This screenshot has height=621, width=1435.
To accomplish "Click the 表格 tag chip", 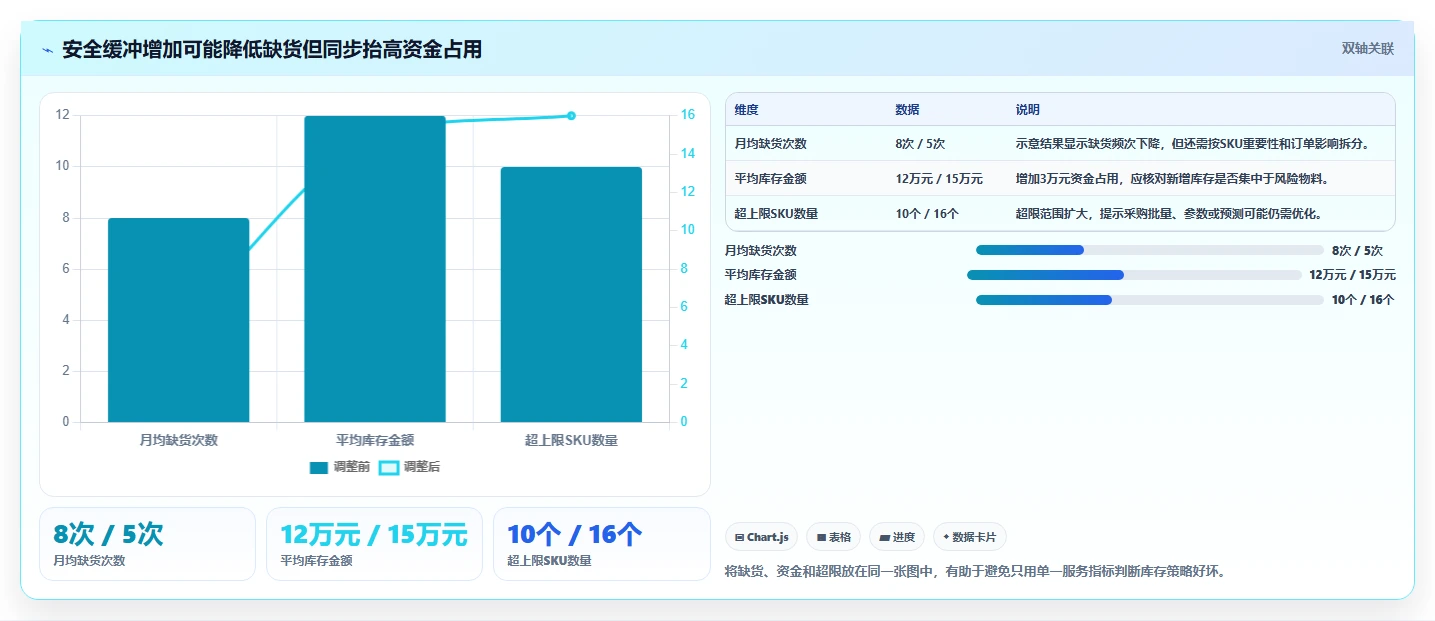I will pyautogui.click(x=833, y=537).
